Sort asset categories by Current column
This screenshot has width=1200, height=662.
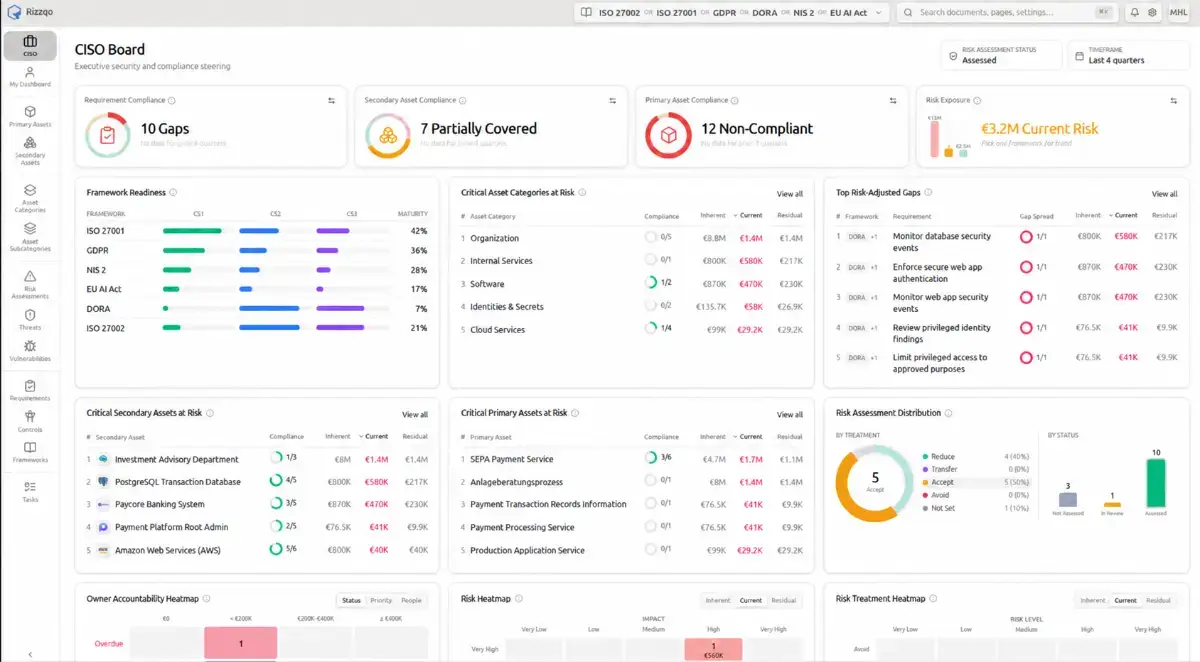[748, 216]
